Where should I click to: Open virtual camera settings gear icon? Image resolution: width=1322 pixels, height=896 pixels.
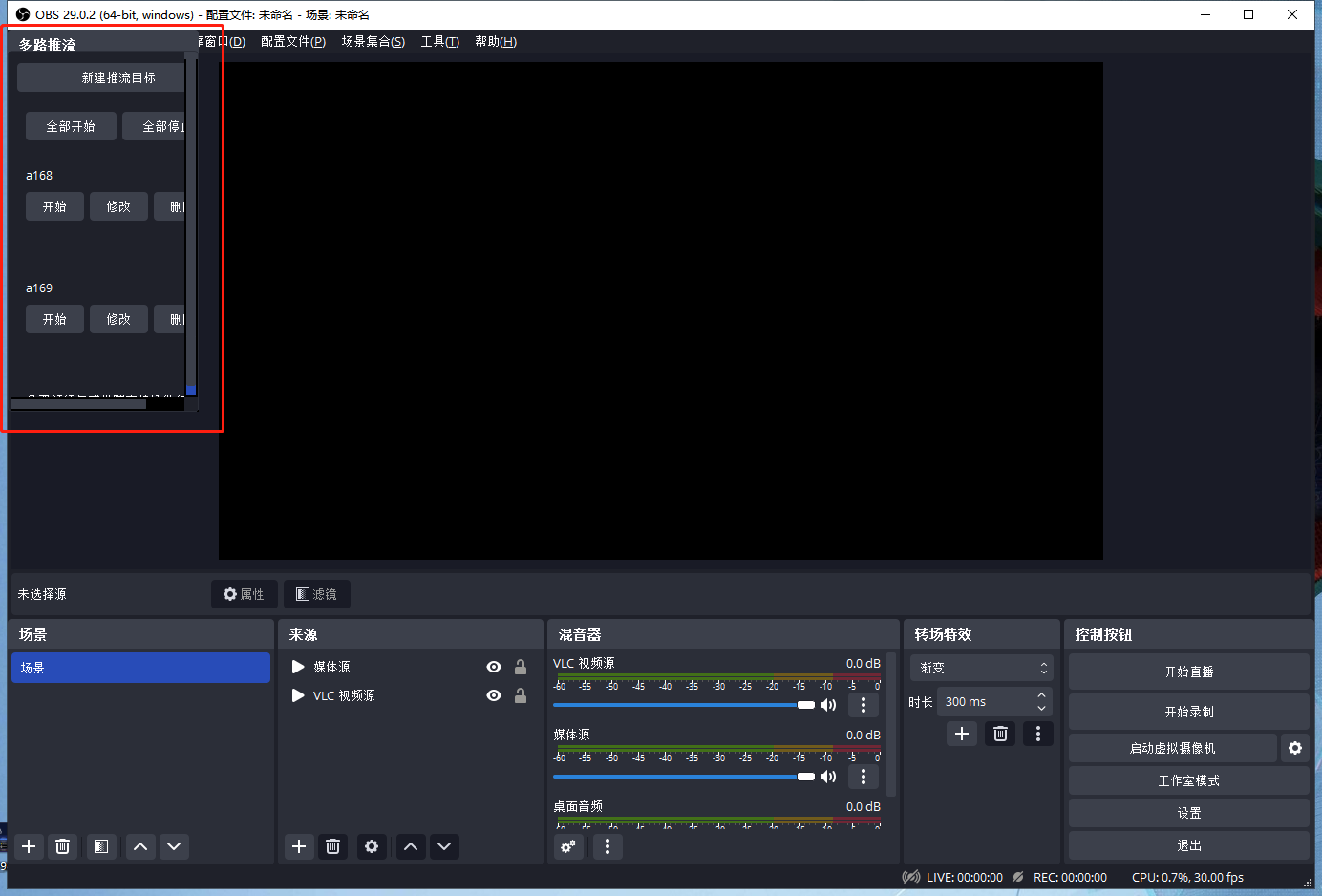point(1295,748)
